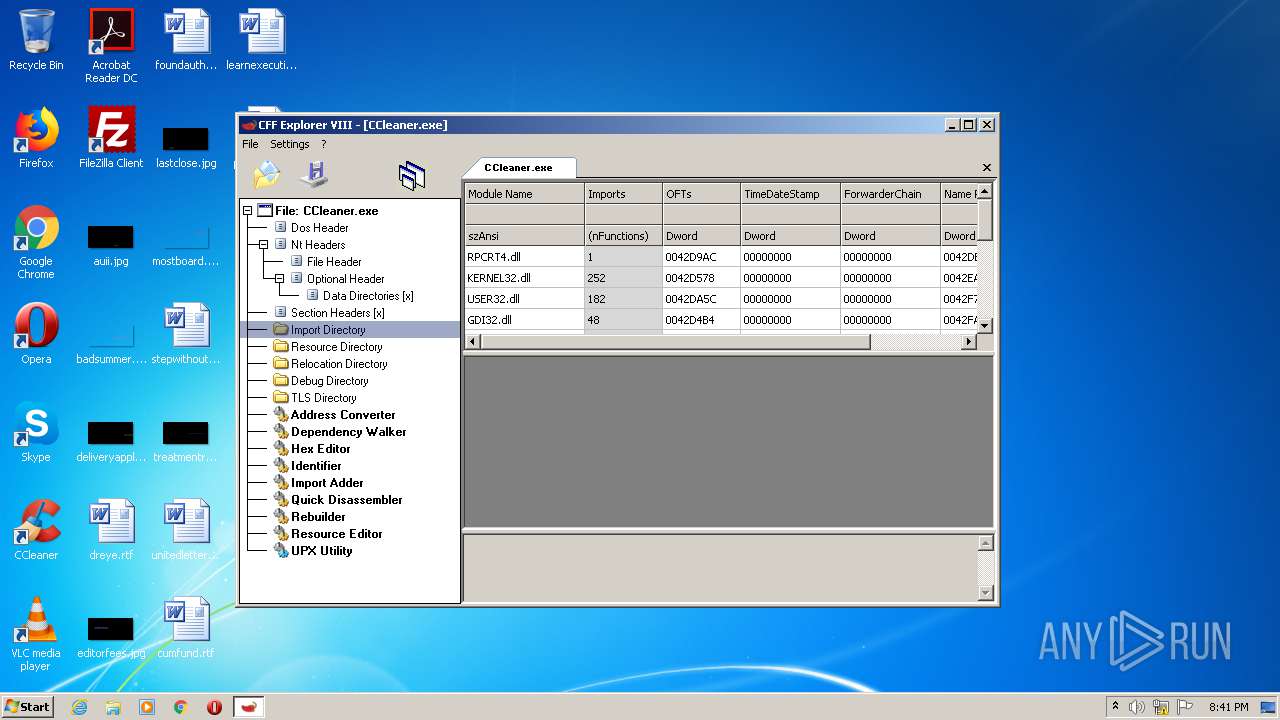Click the OFTs column header

point(701,194)
